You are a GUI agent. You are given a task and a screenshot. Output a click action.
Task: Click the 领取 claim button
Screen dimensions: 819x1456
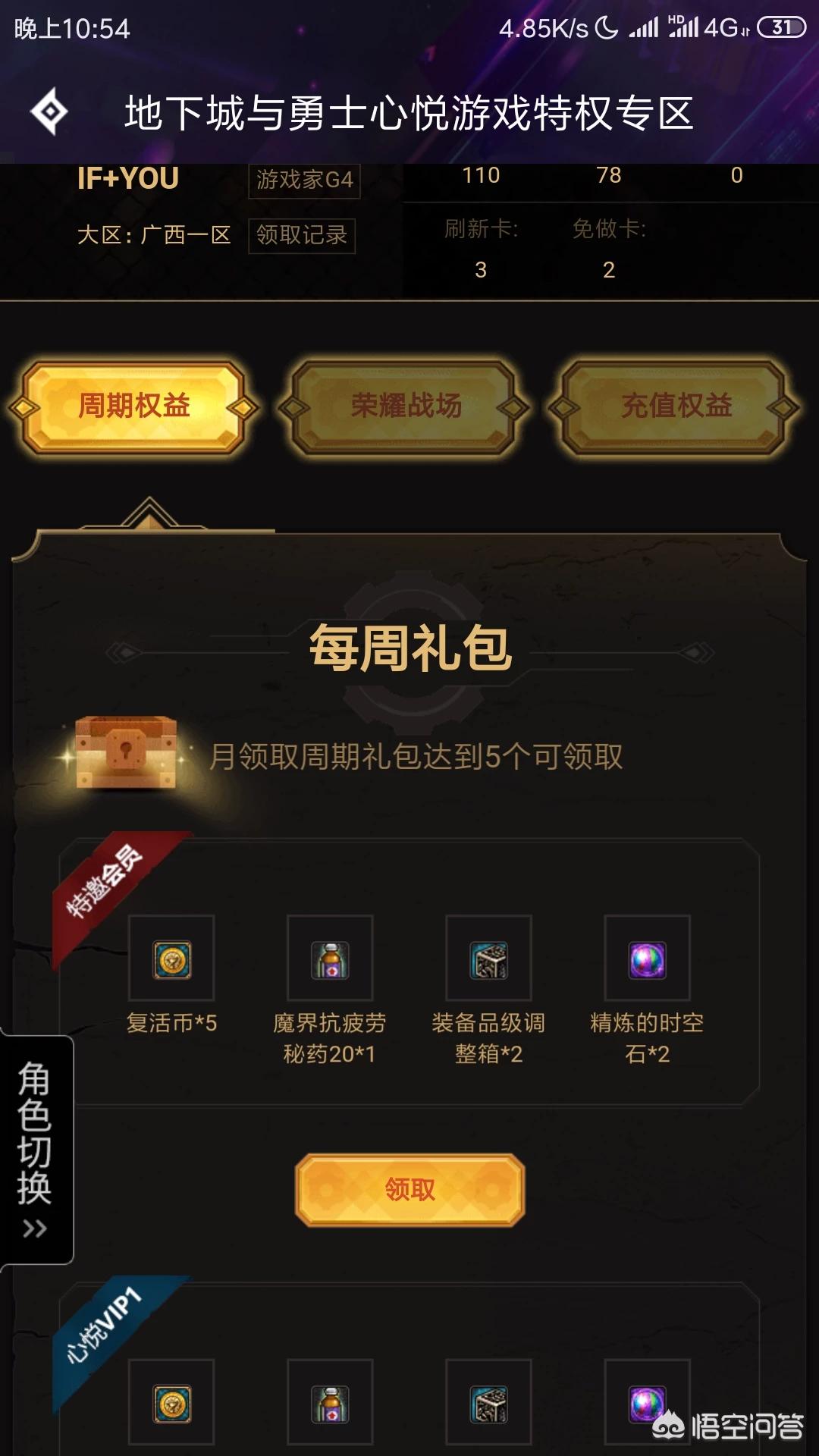[x=409, y=1189]
